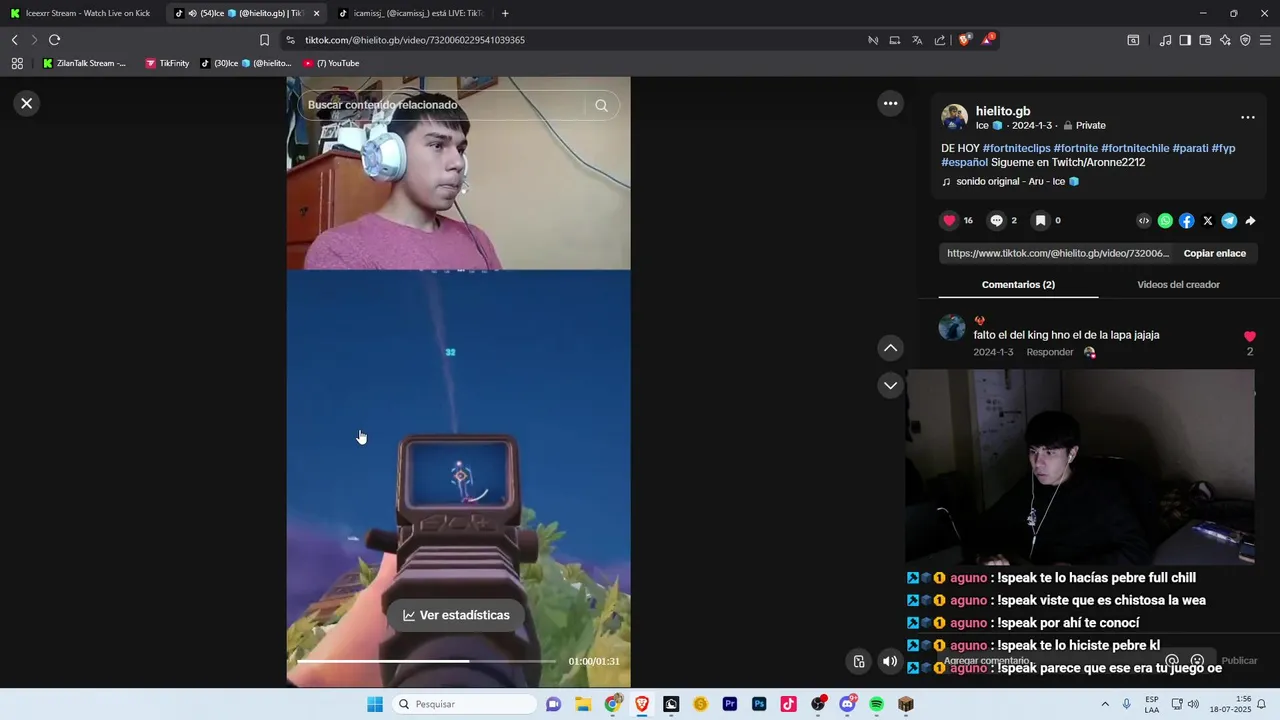Open Brave Wallet icon

[x=1205, y=40]
